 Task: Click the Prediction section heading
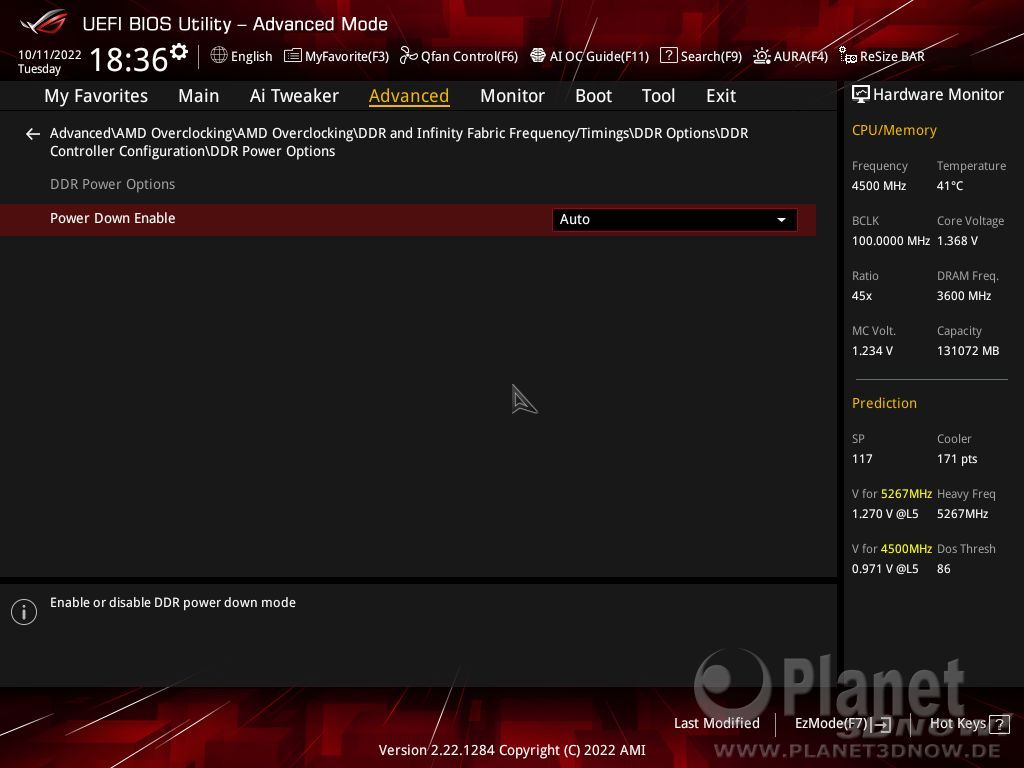[884, 404]
